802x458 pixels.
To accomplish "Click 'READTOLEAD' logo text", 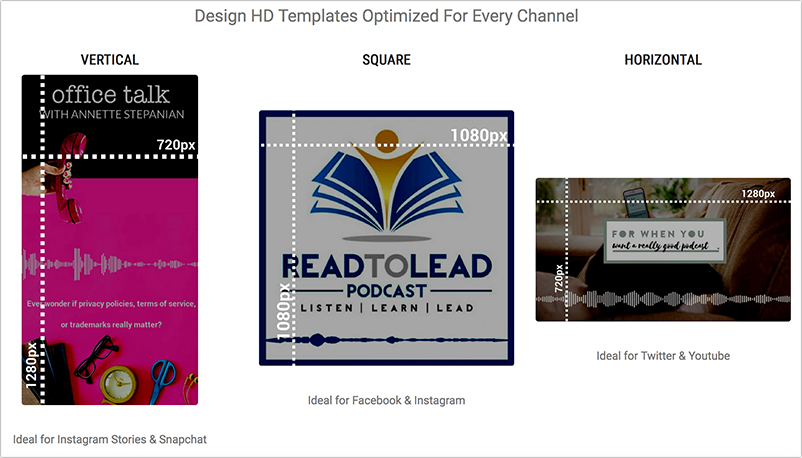I will 387,266.
